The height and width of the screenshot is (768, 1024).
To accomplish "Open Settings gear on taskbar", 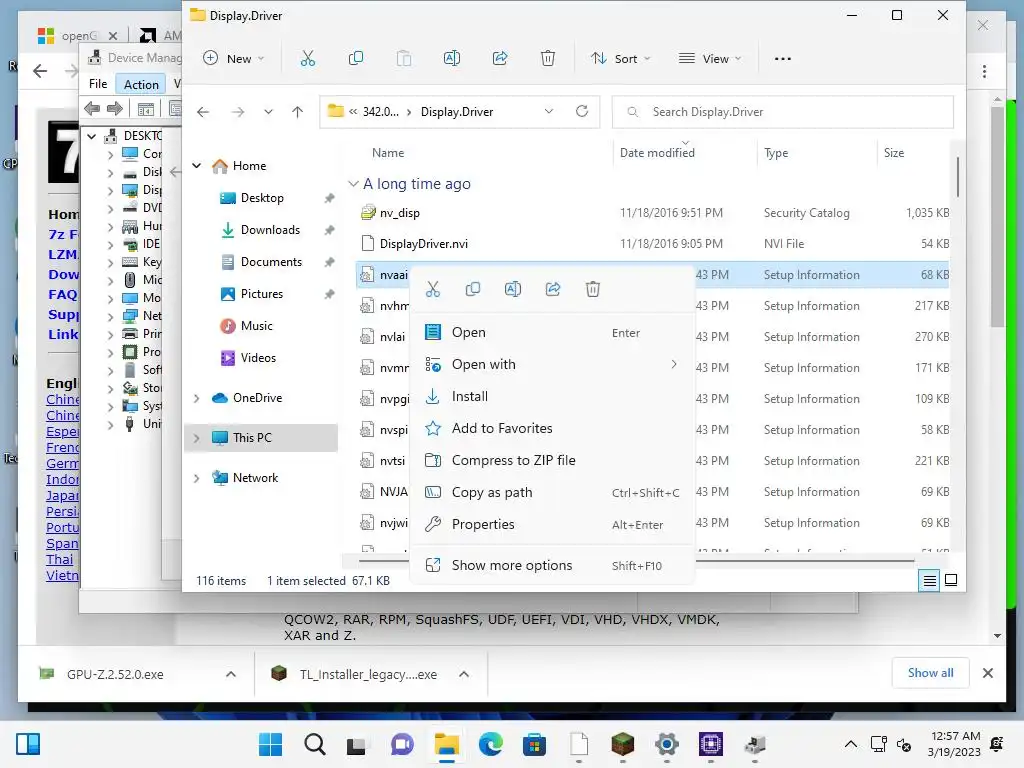I will pos(667,744).
